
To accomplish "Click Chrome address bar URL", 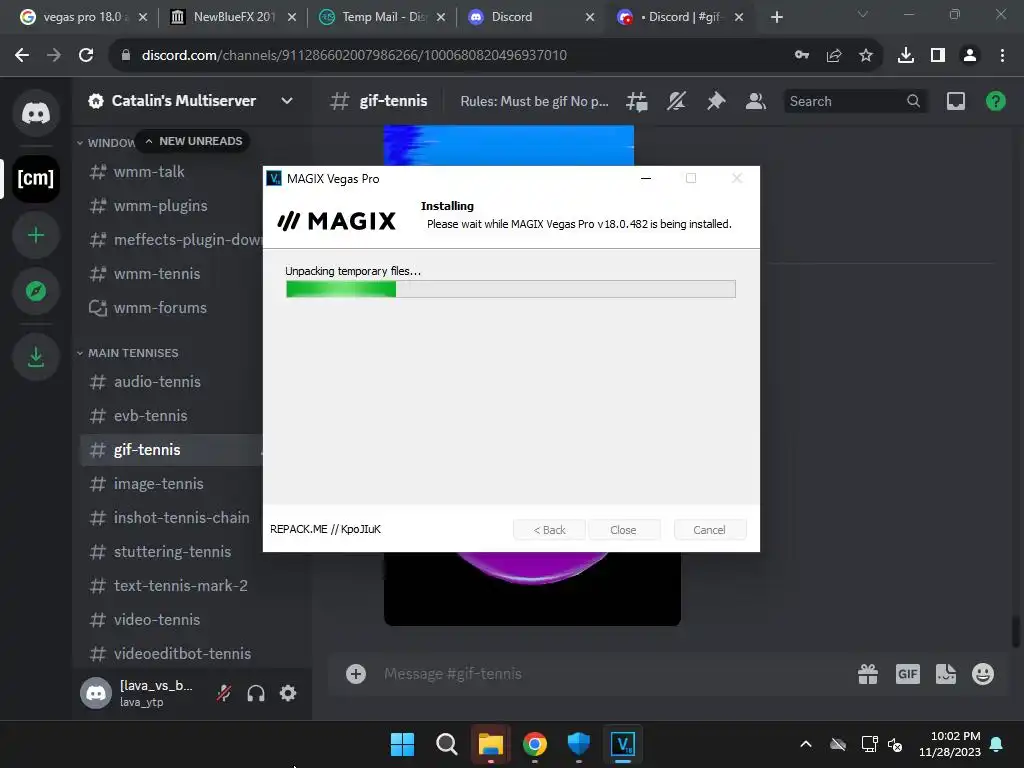I will coord(354,56).
